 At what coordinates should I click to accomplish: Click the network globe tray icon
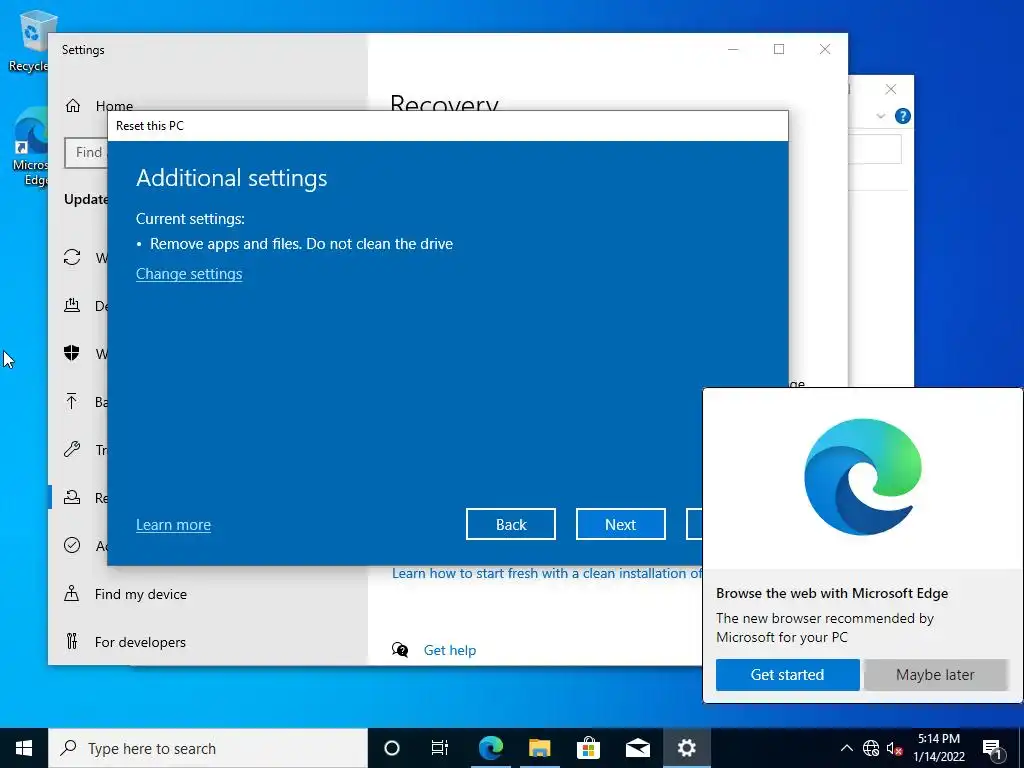pyautogui.click(x=871, y=748)
